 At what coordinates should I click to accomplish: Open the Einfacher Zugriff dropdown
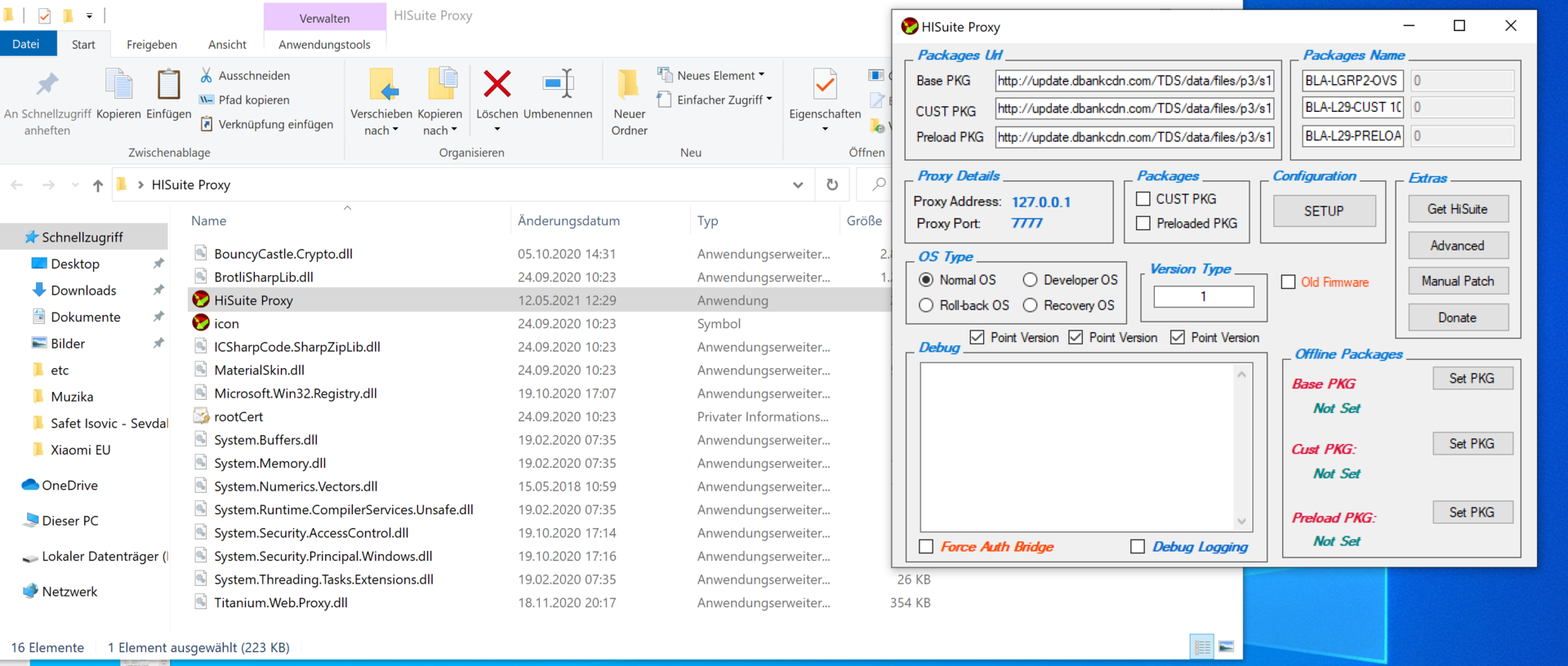tap(769, 100)
